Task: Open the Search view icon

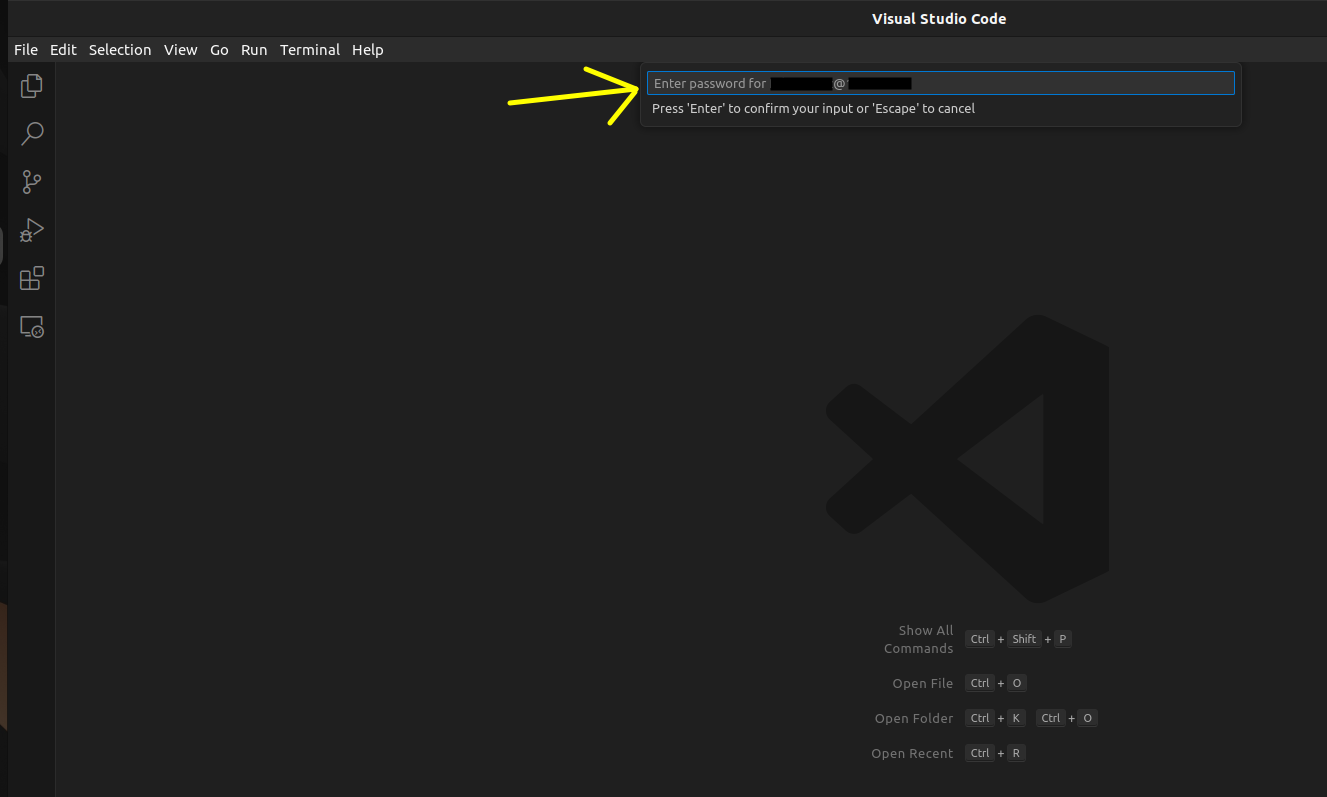Action: tap(32, 134)
